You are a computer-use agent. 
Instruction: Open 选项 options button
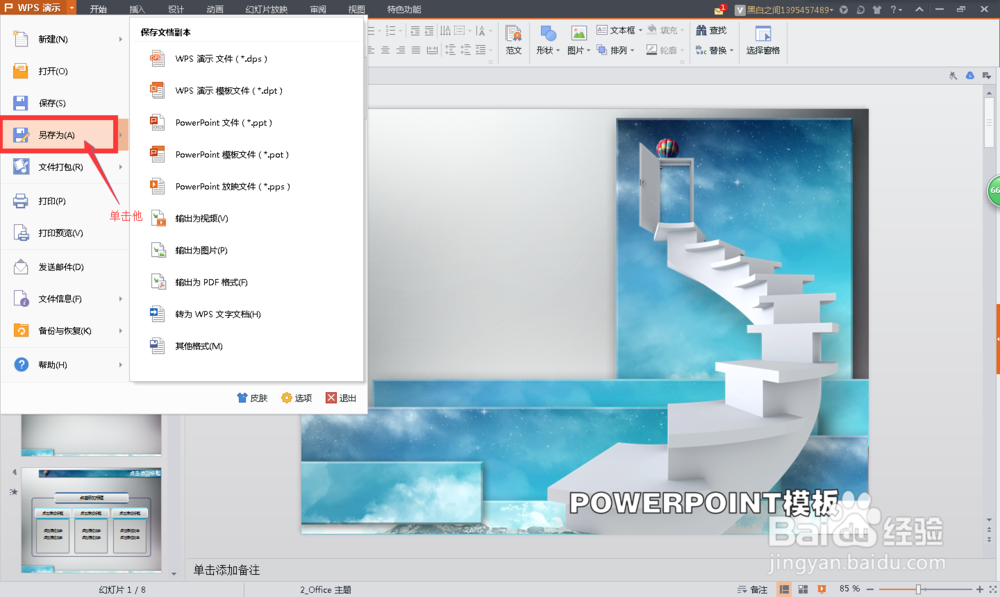[x=297, y=398]
